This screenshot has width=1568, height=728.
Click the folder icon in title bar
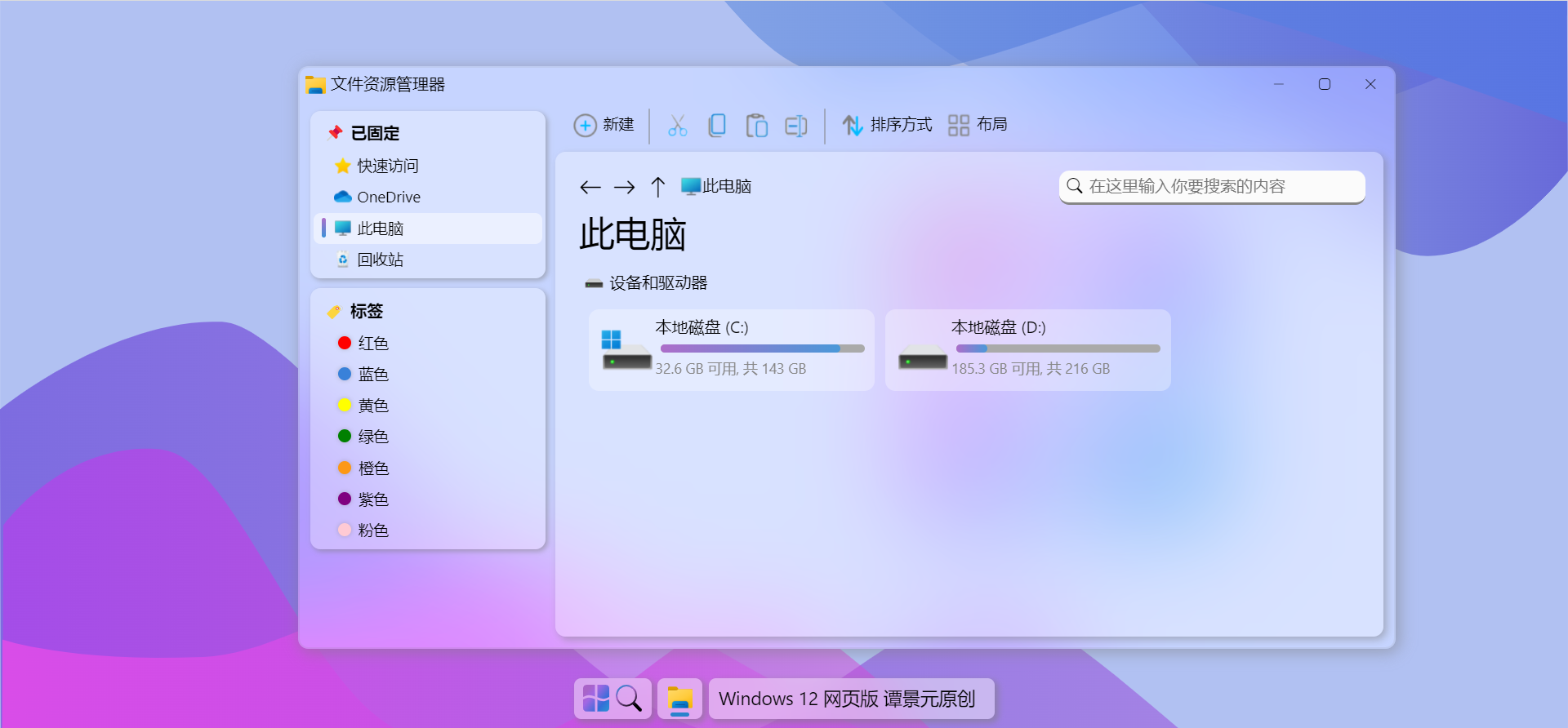[315, 84]
